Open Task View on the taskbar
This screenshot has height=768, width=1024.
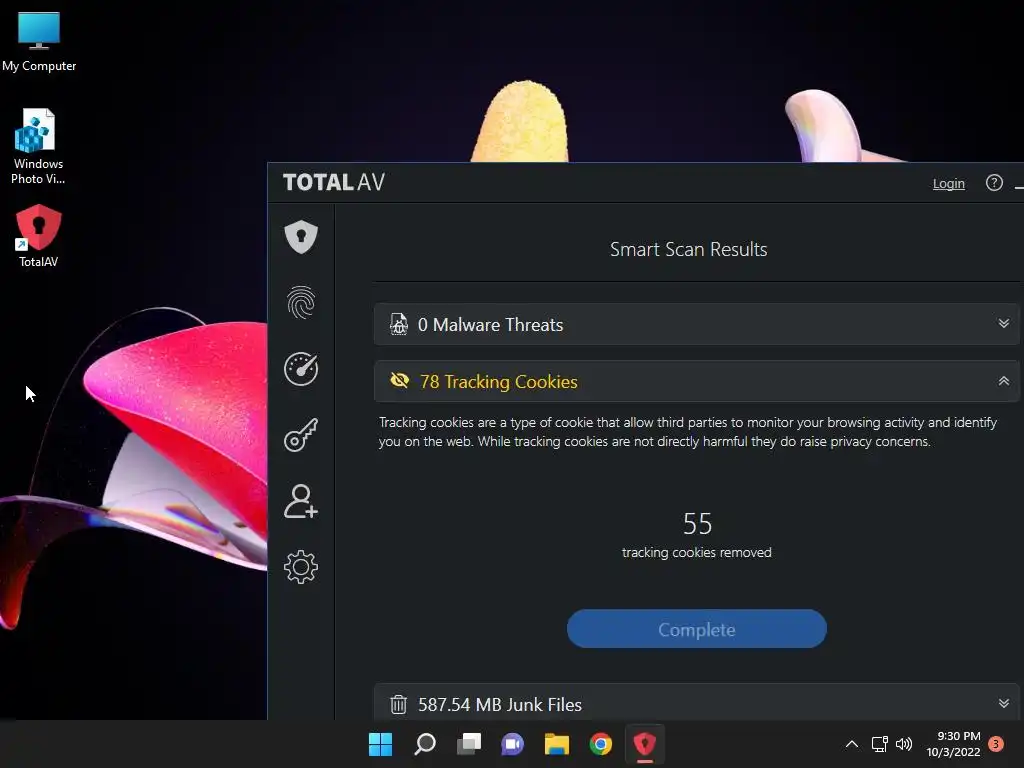(468, 744)
